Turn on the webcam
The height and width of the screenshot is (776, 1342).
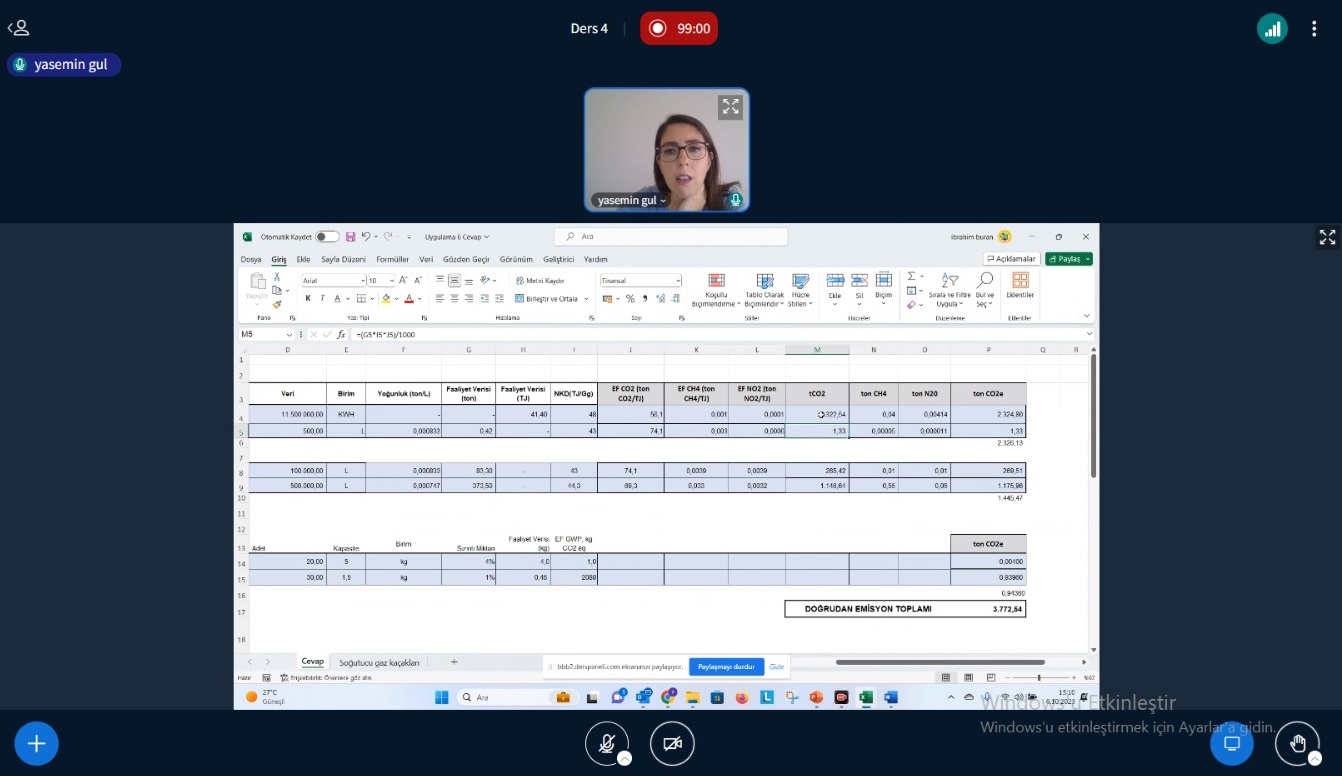[672, 743]
